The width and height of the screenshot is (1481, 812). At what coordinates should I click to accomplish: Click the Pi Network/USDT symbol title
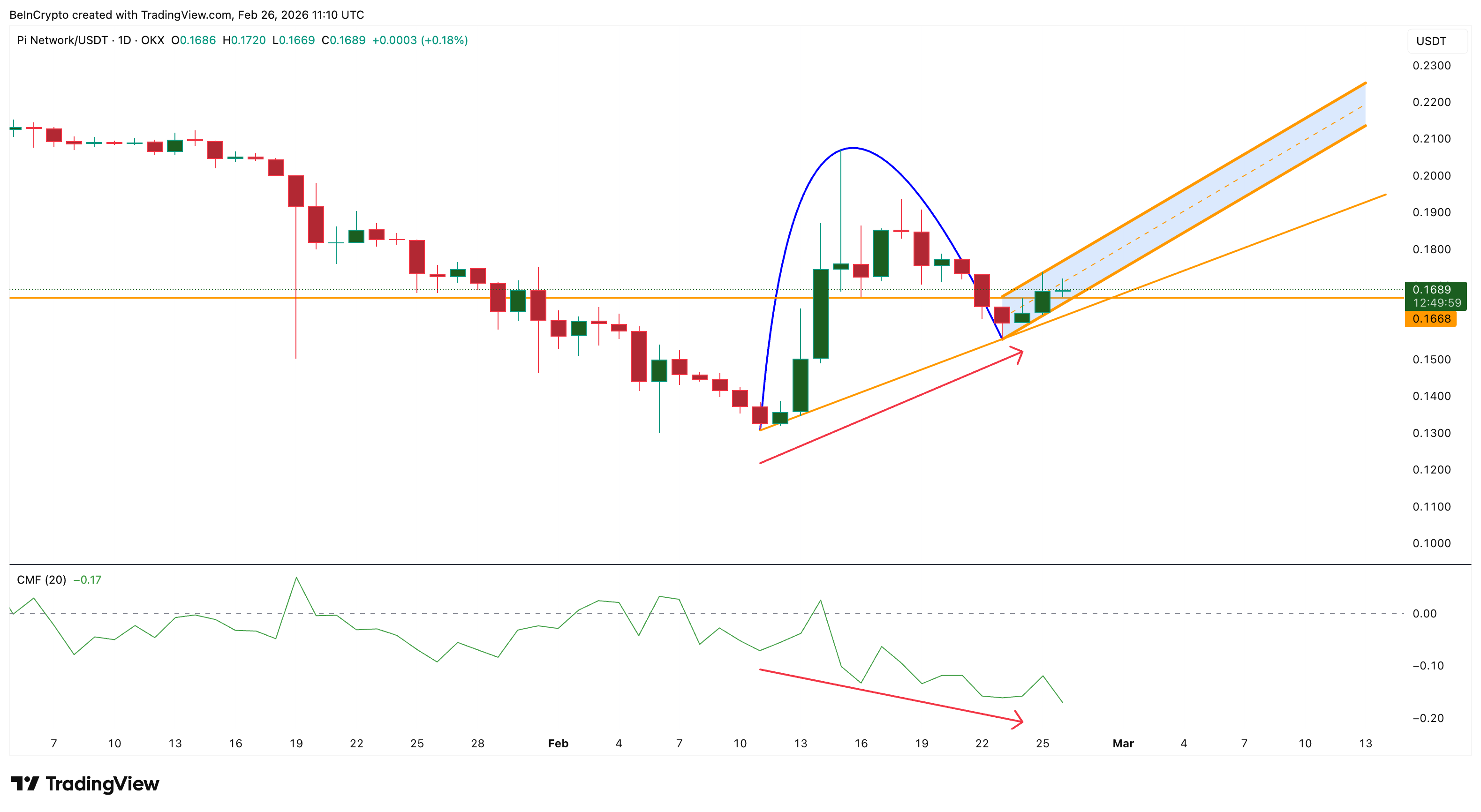62,40
